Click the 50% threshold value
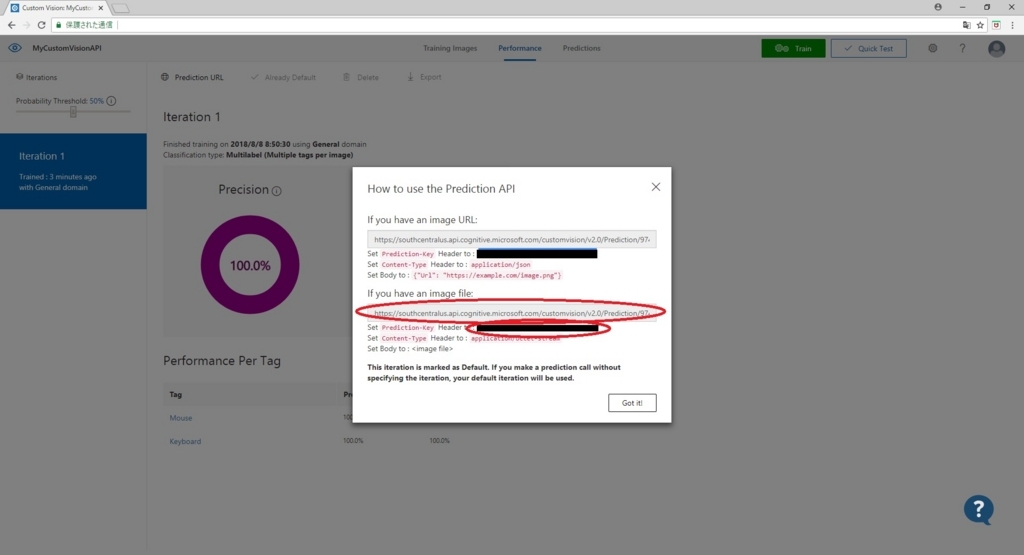This screenshot has height=555, width=1024. (97, 101)
